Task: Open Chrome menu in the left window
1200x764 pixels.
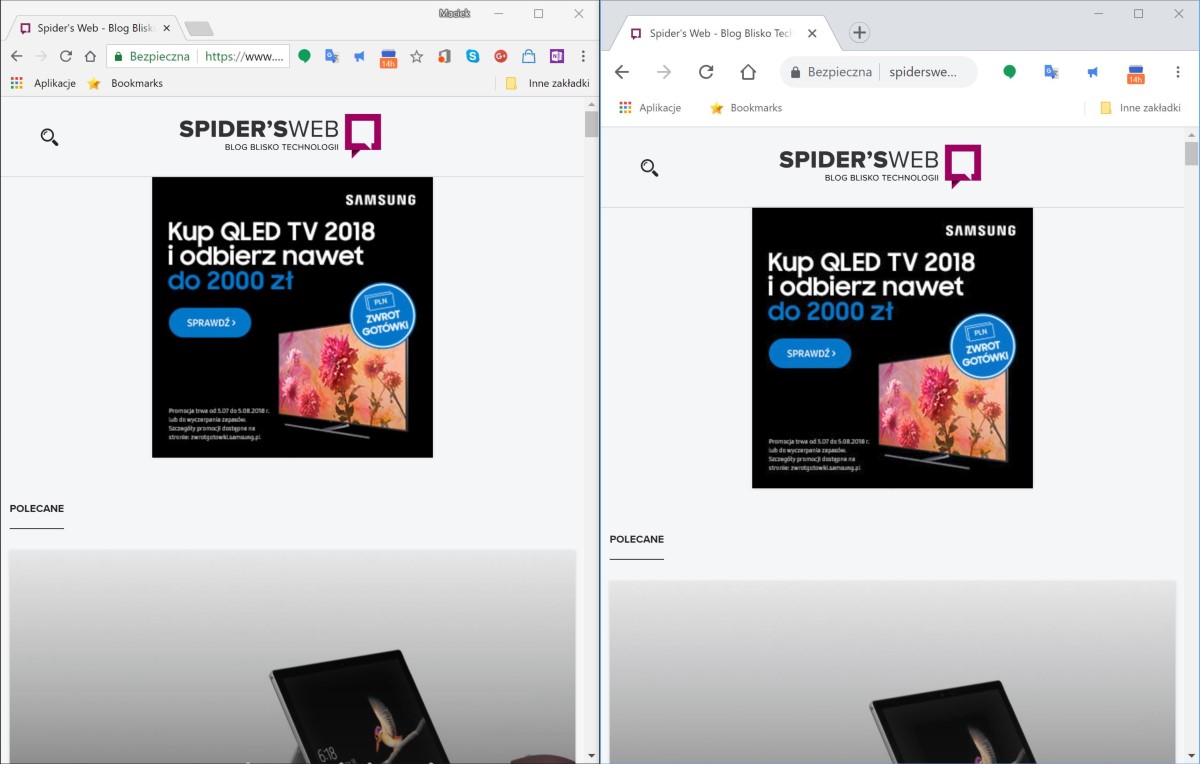Action: (x=584, y=56)
